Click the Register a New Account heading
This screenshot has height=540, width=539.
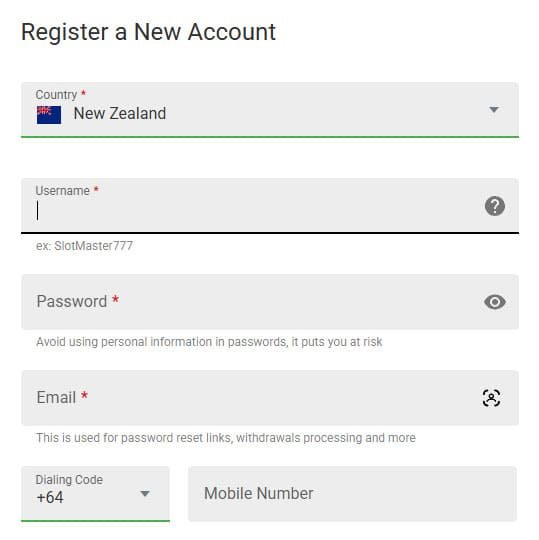148,32
